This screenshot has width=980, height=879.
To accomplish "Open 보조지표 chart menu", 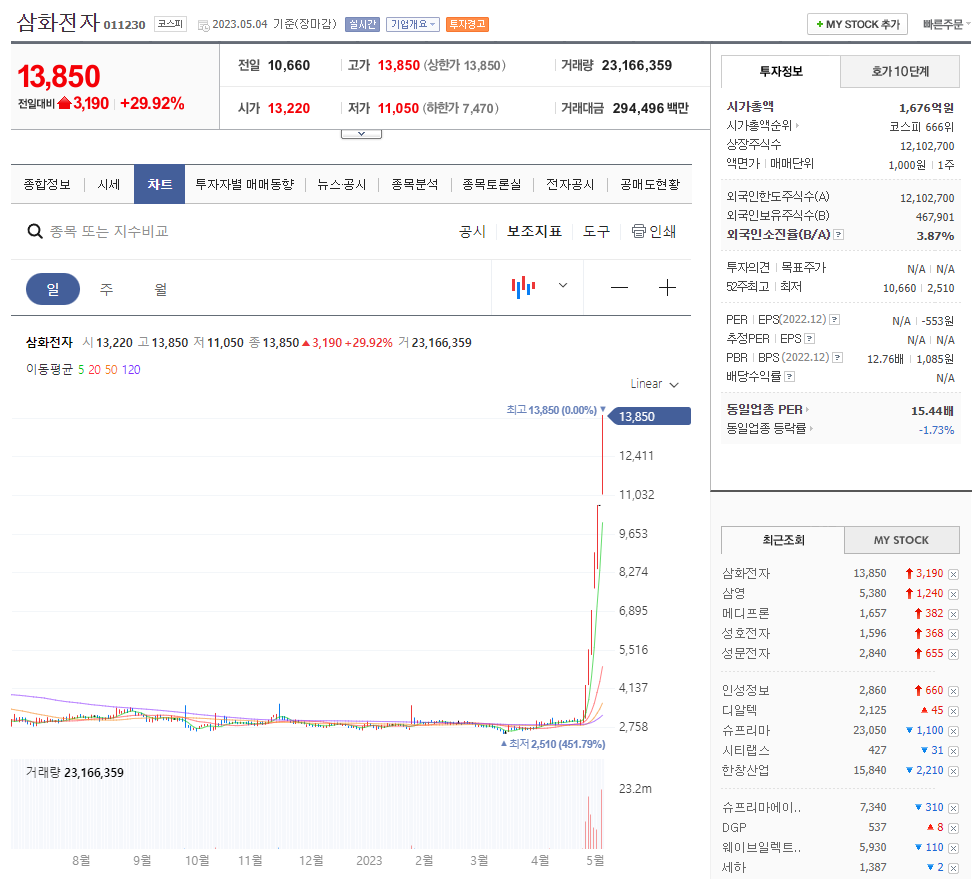I will [x=534, y=231].
